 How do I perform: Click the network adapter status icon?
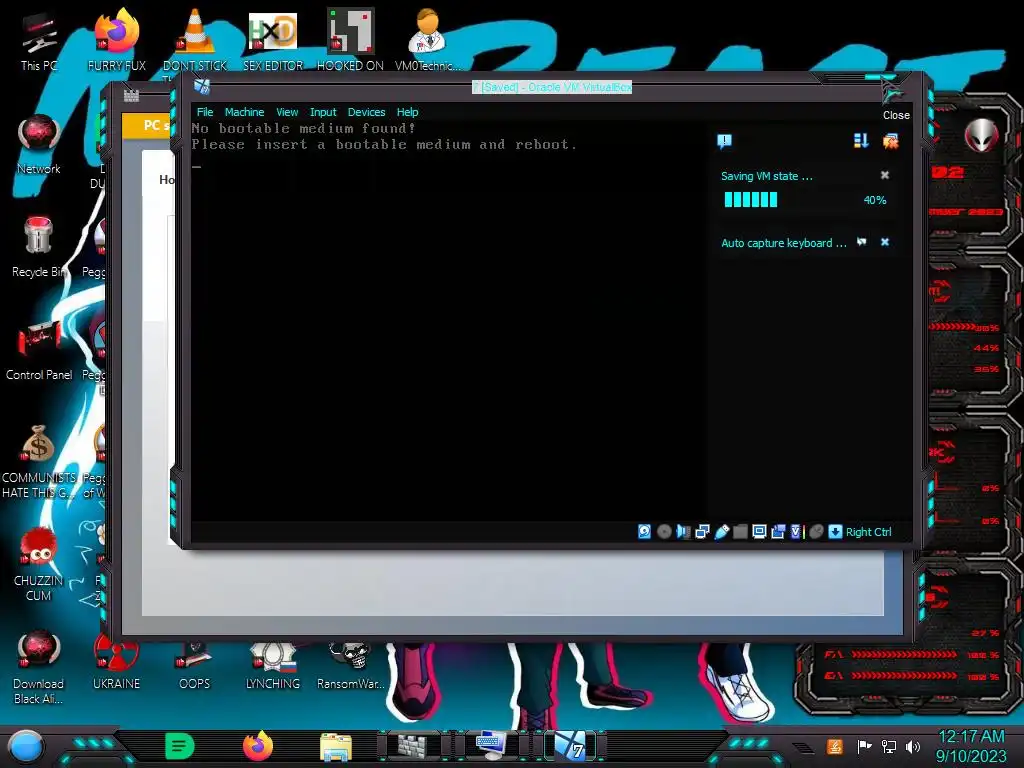click(702, 532)
